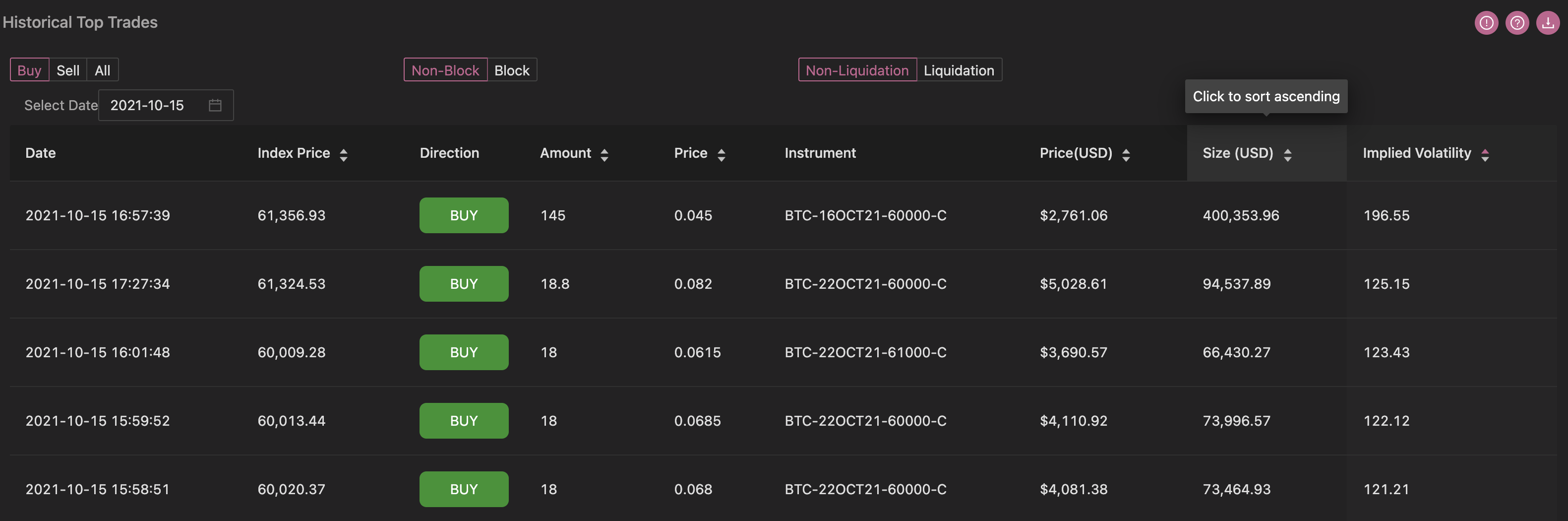This screenshot has width=1568, height=521.
Task: Click the Direction column header
Action: [x=449, y=153]
